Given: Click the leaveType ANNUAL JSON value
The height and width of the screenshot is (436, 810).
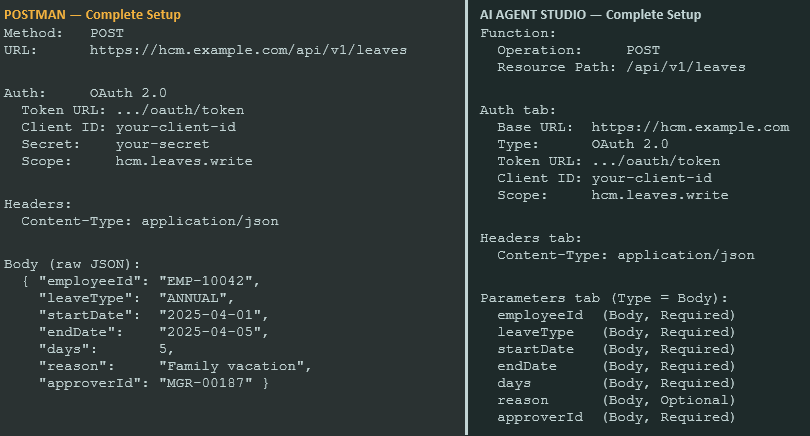Looking at the screenshot, I should 195,298.
